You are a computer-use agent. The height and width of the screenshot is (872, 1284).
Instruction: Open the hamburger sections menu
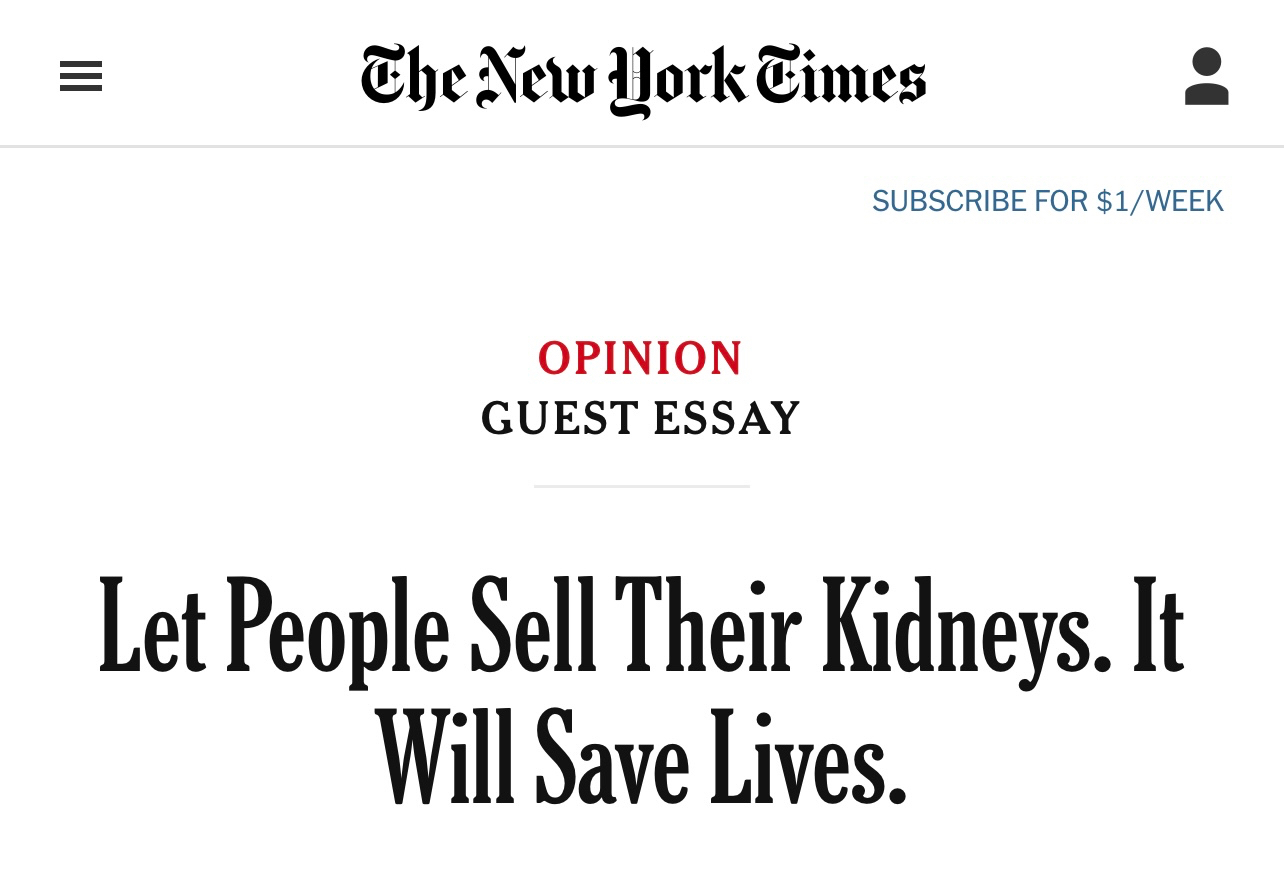coord(81,76)
